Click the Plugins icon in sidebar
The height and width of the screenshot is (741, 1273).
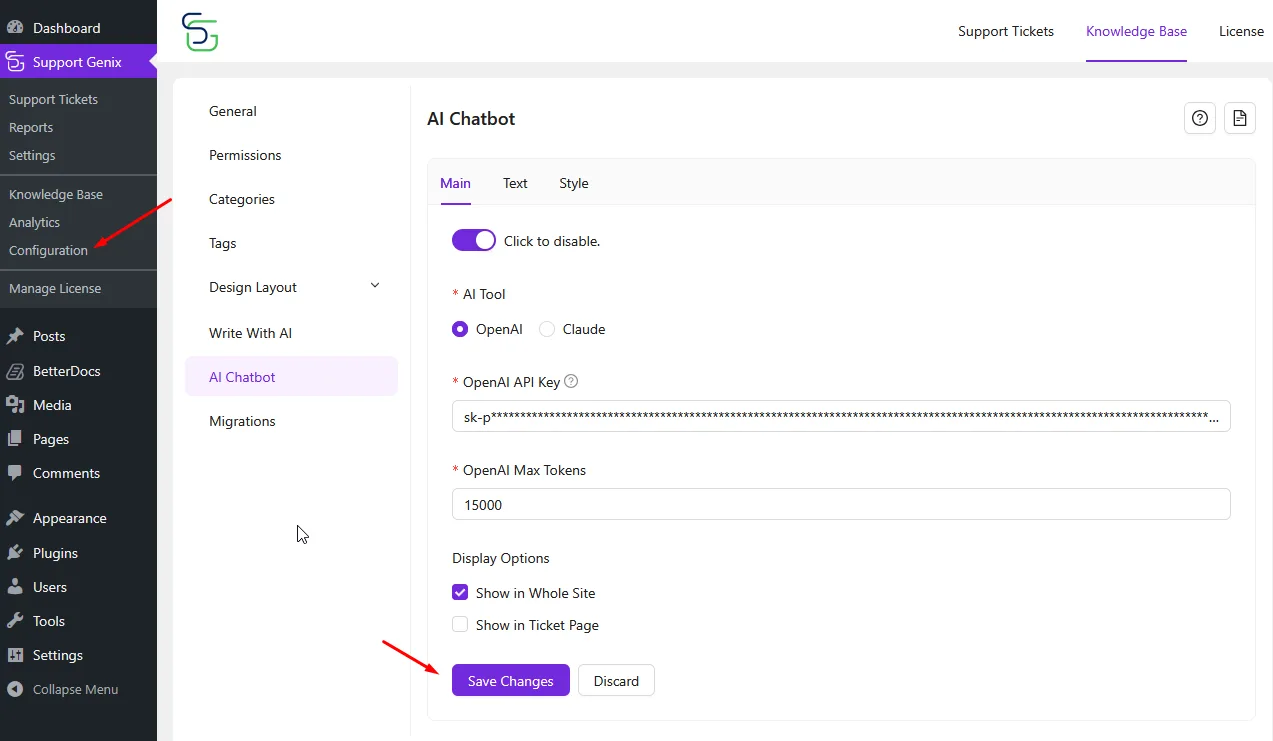tap(15, 553)
